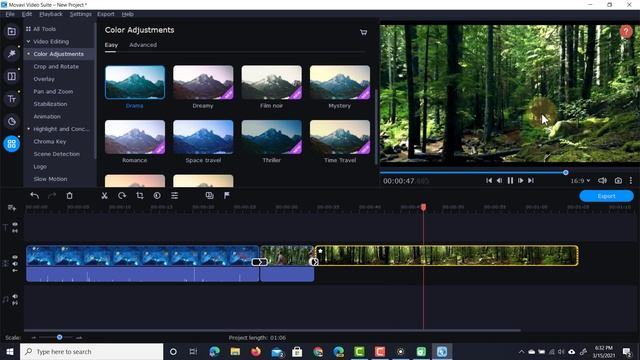Open the Playback menu
640x360 pixels.
point(51,14)
